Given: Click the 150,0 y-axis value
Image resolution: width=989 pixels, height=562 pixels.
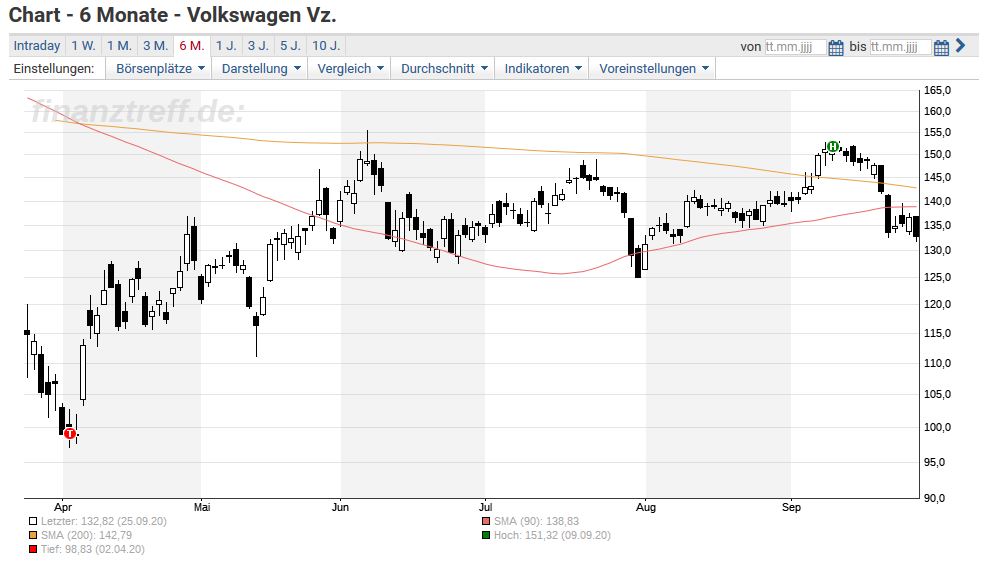Looking at the screenshot, I should (x=937, y=155).
